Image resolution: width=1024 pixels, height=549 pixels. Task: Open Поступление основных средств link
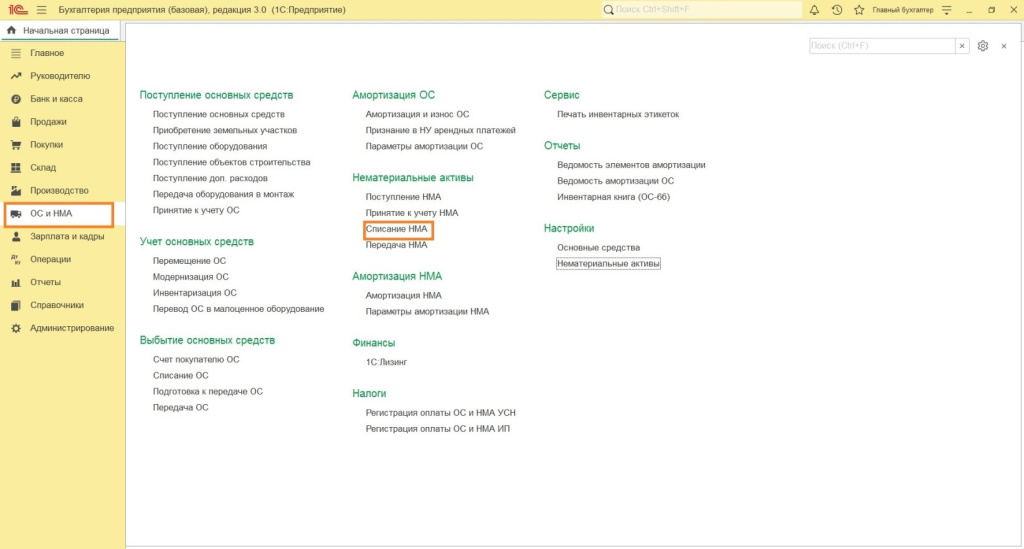click(x=218, y=114)
